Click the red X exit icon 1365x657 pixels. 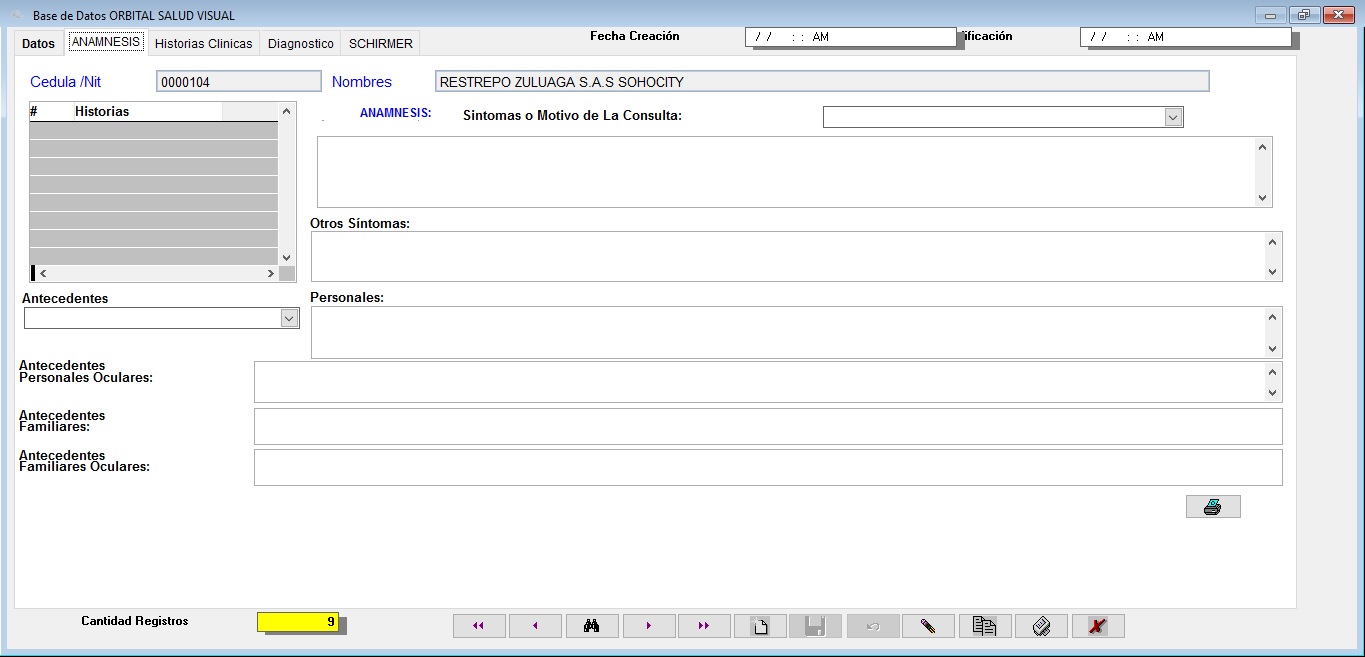tap(1098, 626)
